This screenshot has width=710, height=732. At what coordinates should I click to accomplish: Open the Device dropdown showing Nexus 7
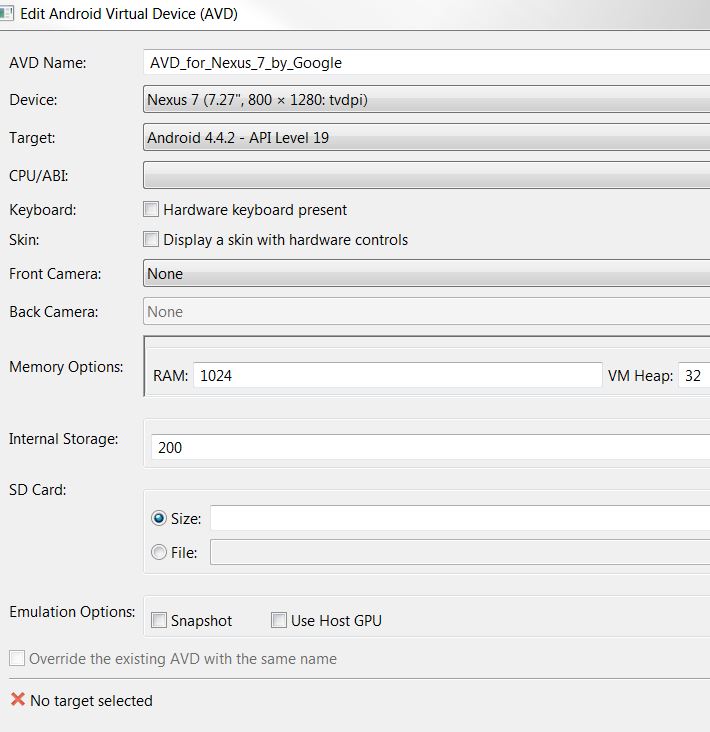(426, 100)
